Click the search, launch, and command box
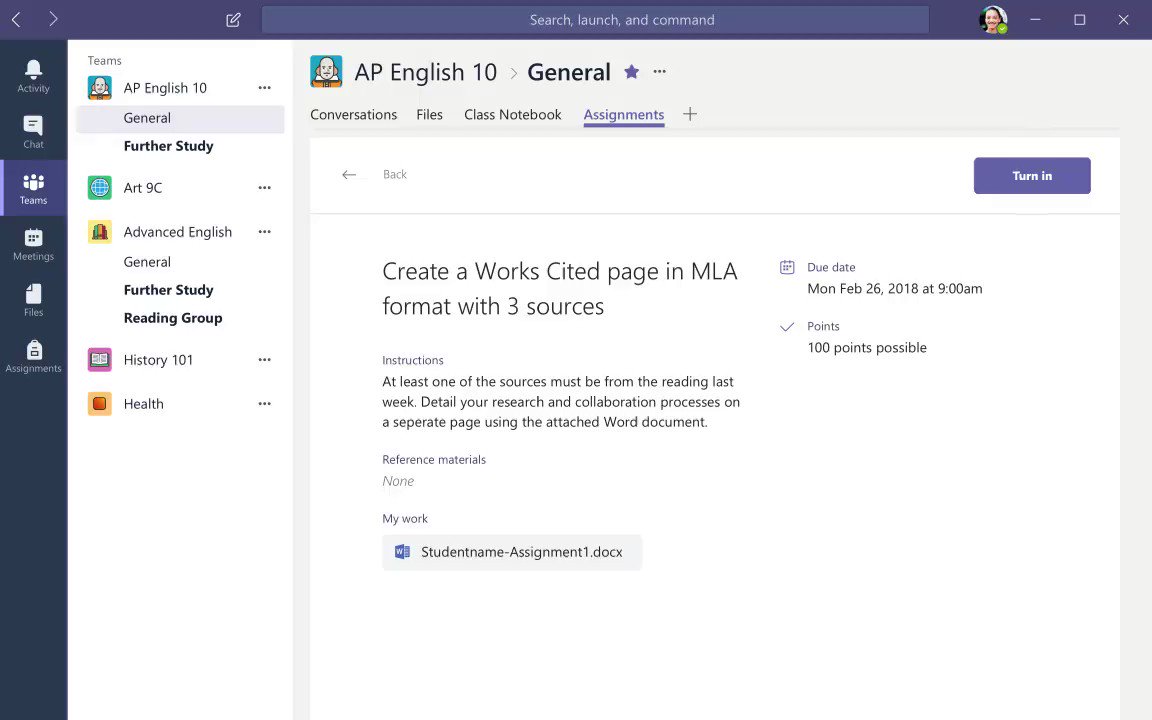 coord(595,20)
